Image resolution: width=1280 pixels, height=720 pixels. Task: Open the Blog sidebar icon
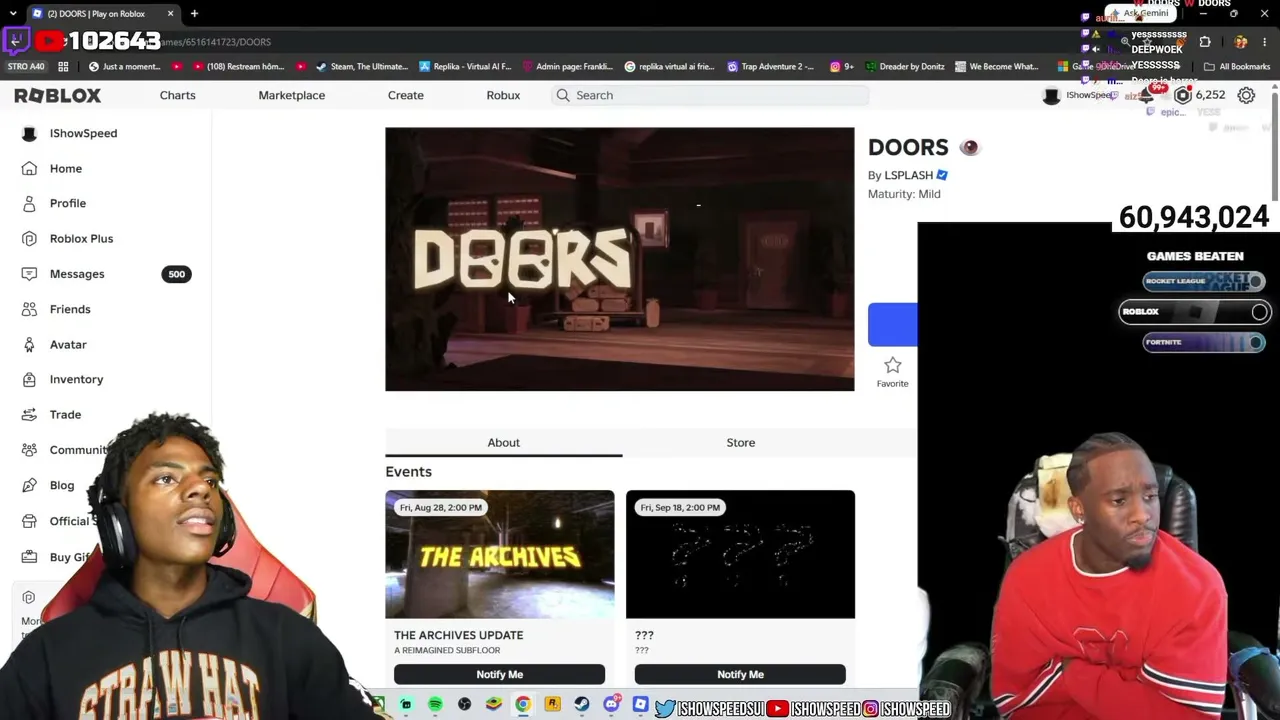point(29,486)
